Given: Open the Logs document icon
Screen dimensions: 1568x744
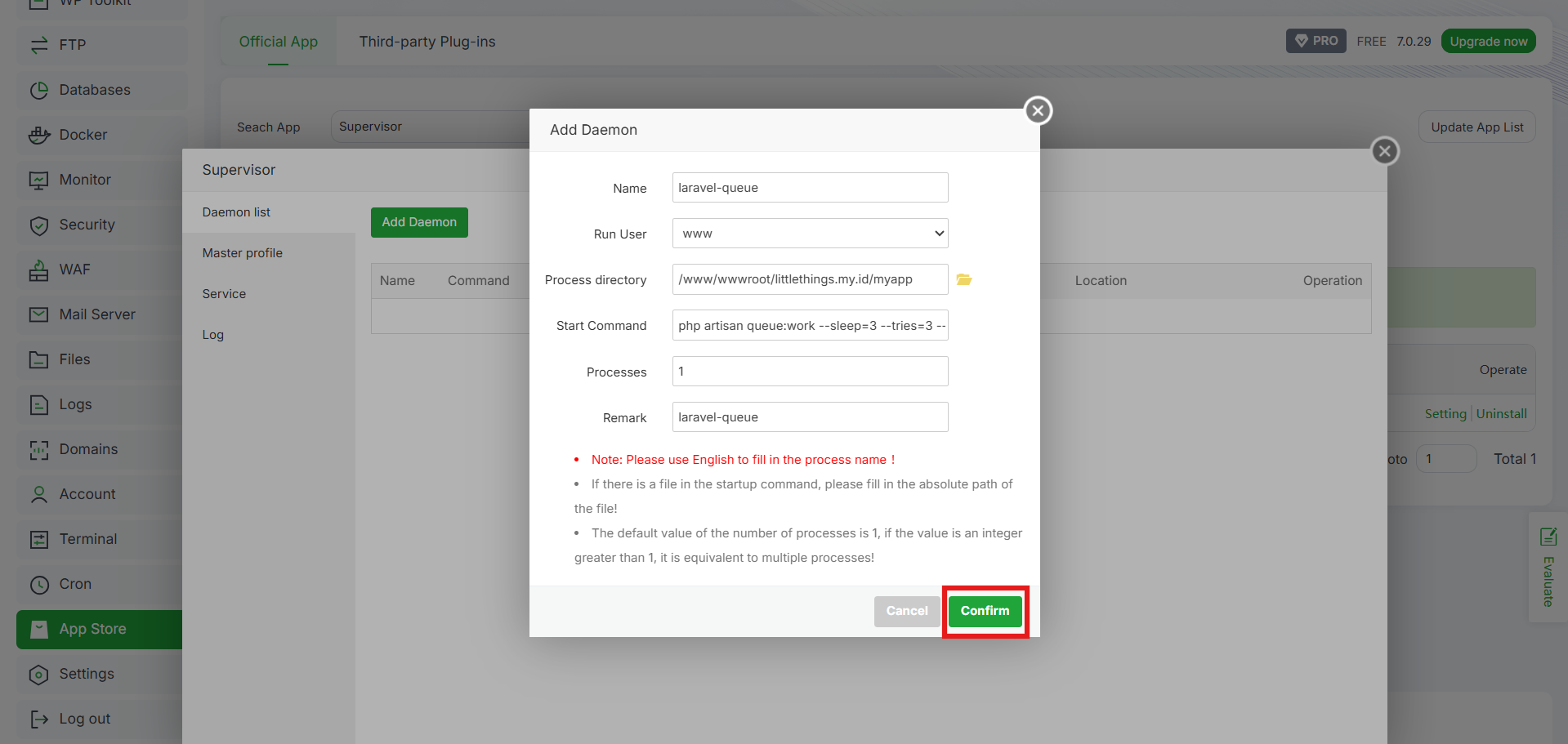Looking at the screenshot, I should [x=38, y=404].
